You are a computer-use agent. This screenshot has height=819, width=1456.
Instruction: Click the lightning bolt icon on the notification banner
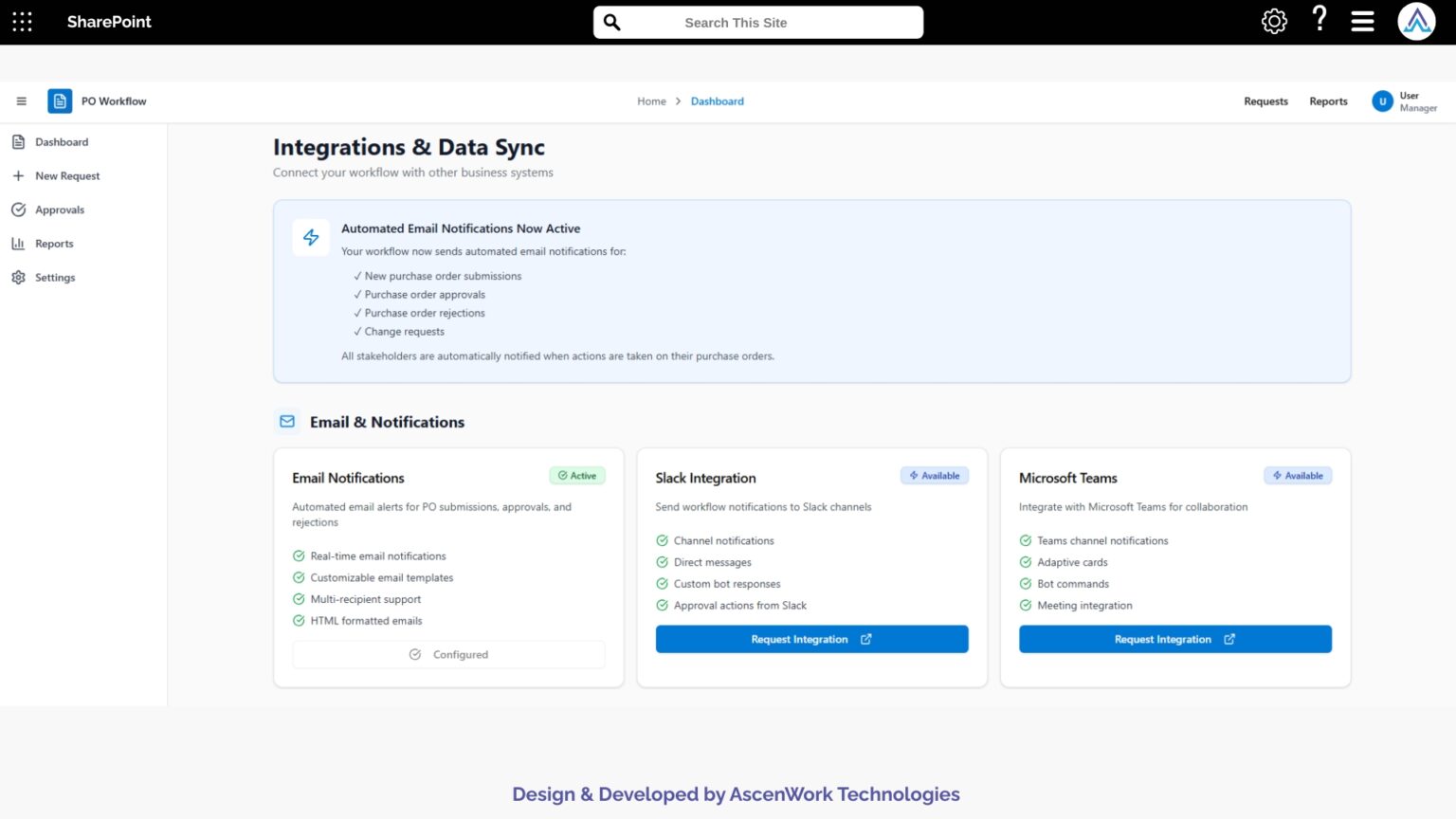(311, 237)
